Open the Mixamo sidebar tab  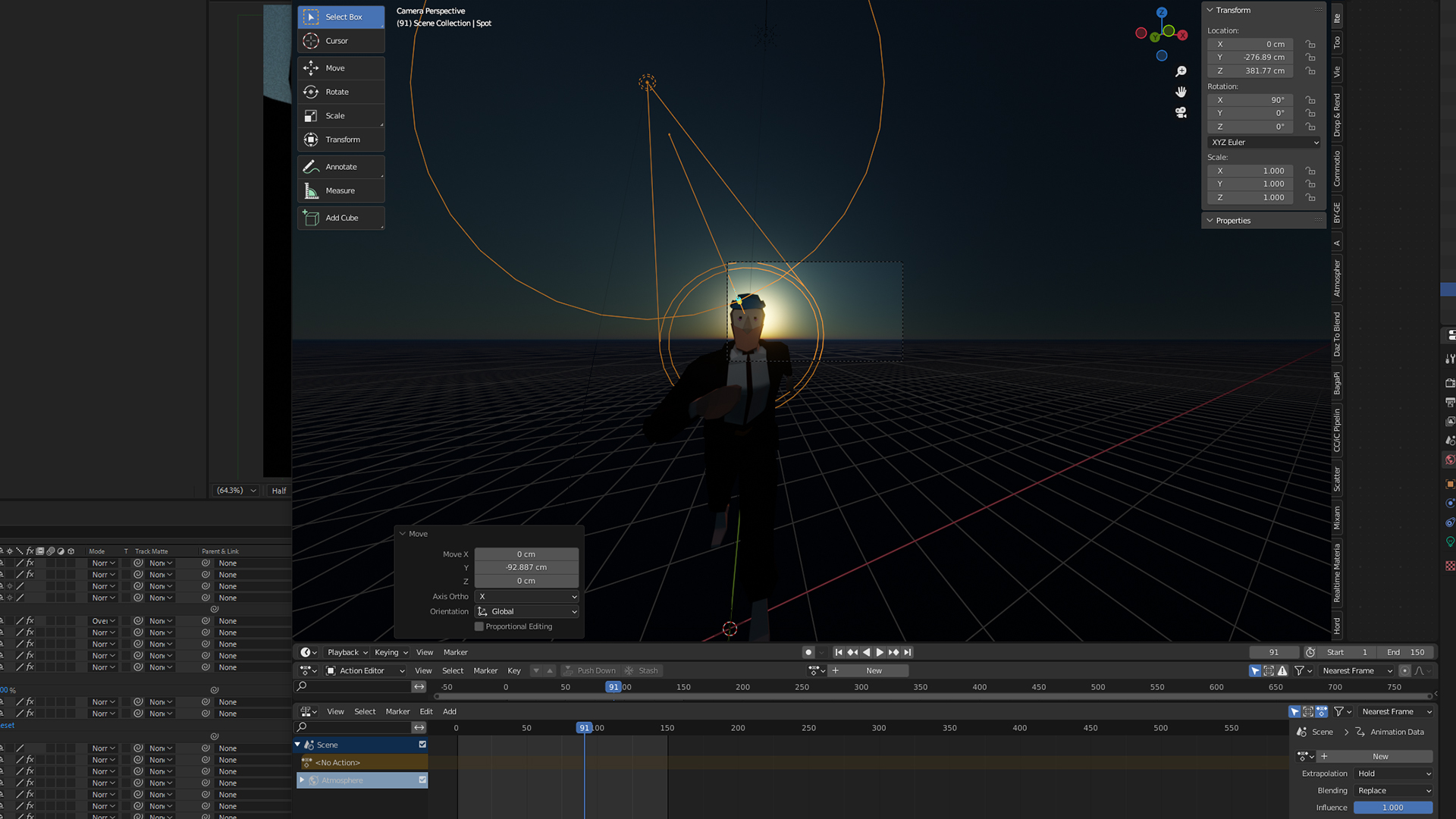click(x=1337, y=517)
